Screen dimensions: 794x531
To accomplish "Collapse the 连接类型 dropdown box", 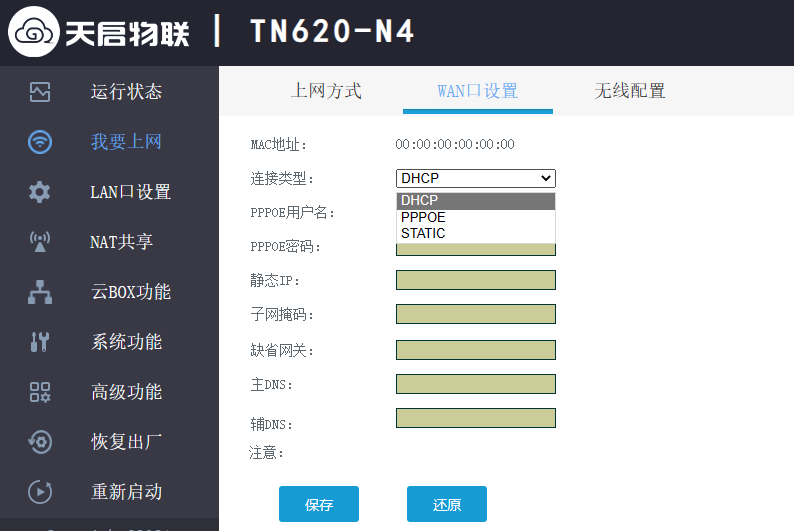I will coord(475,178).
